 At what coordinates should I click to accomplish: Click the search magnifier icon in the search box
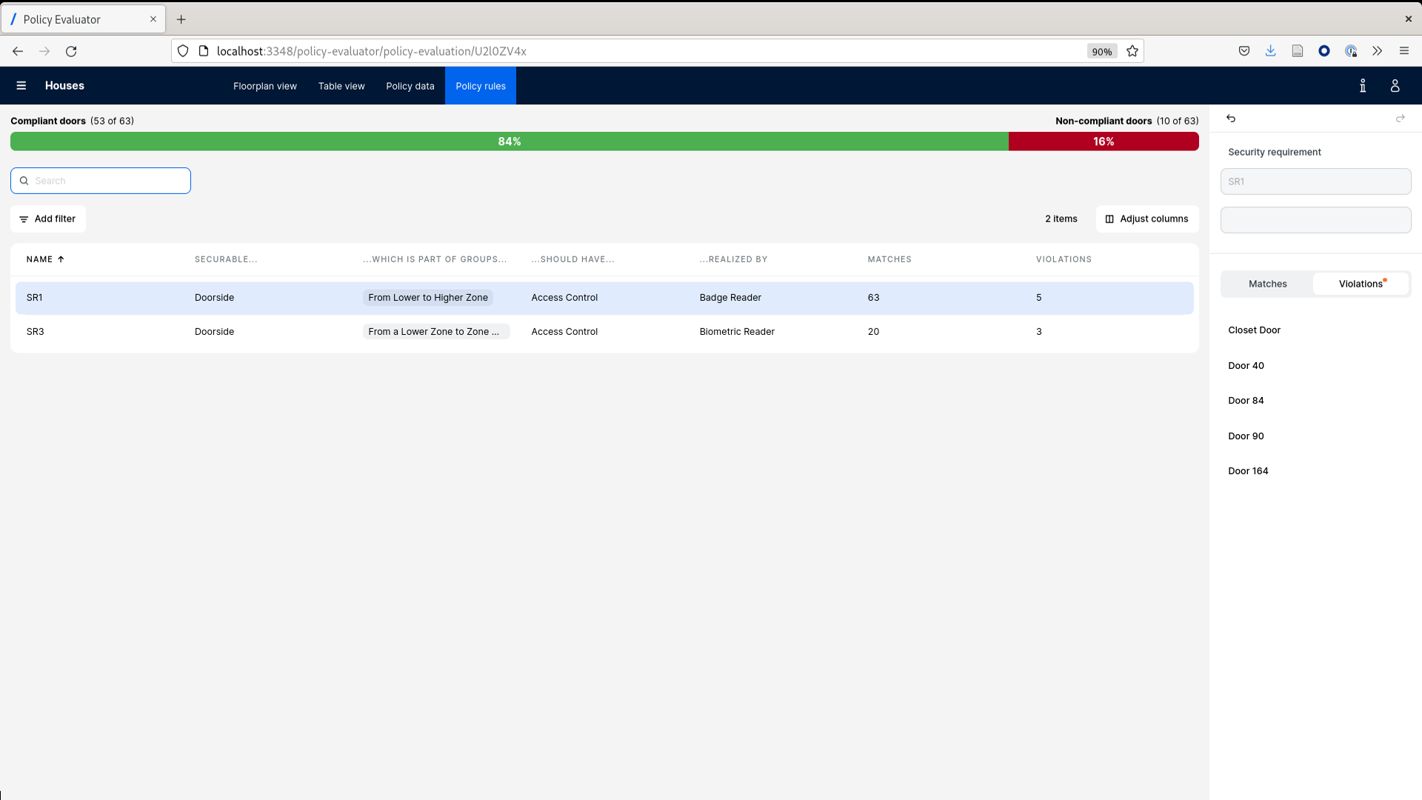click(x=24, y=180)
